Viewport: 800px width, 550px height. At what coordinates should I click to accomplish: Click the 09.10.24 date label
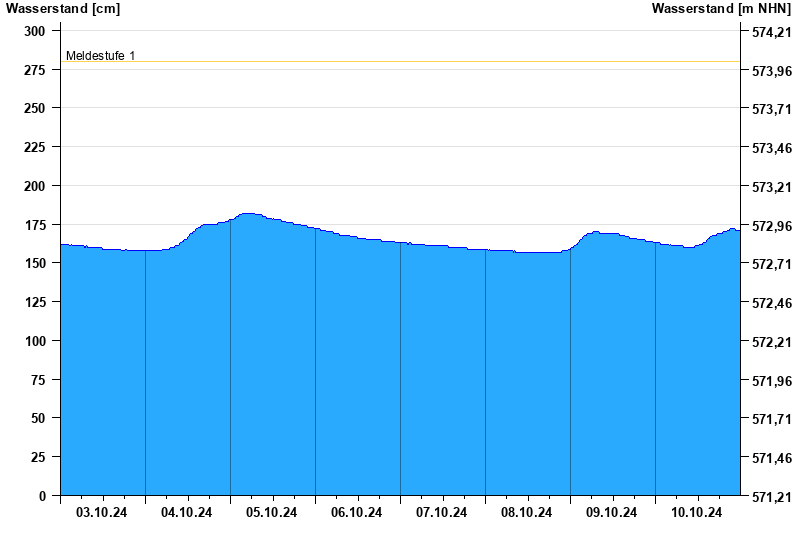pyautogui.click(x=612, y=513)
